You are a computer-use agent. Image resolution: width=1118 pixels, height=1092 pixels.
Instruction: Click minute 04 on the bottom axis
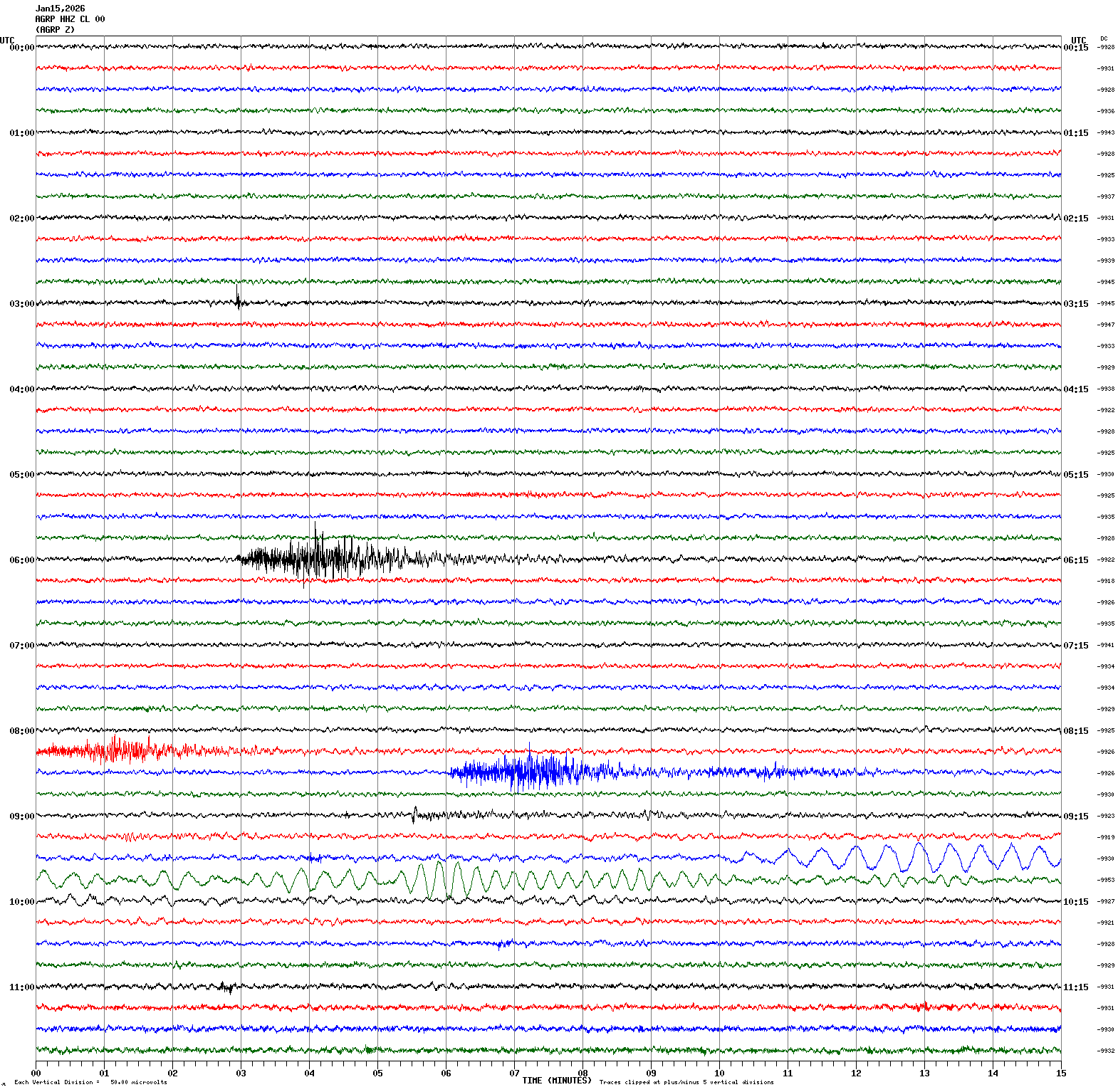click(309, 1073)
